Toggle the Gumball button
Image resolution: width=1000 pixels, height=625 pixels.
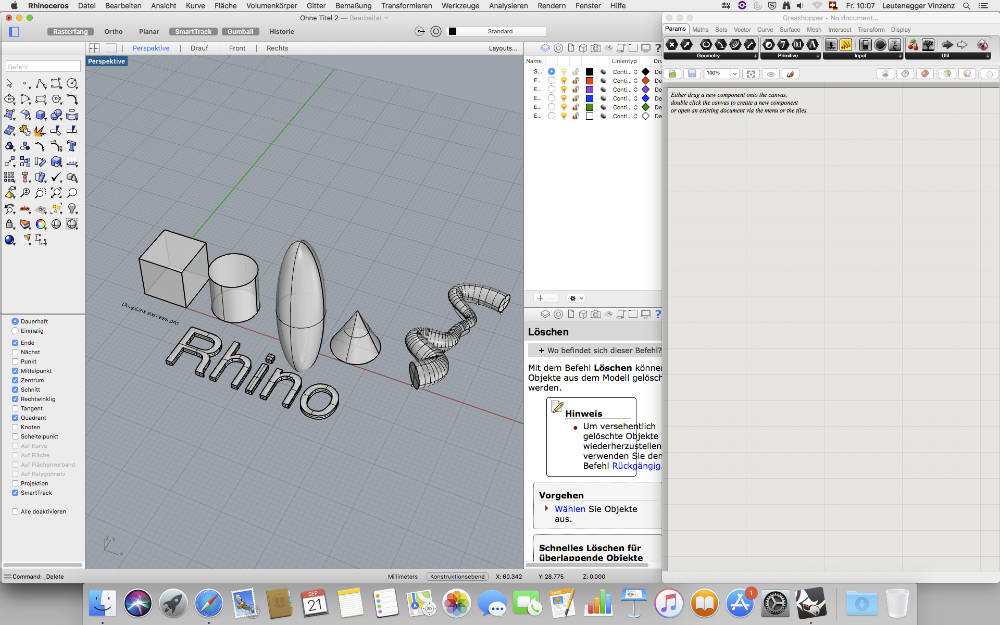240,31
